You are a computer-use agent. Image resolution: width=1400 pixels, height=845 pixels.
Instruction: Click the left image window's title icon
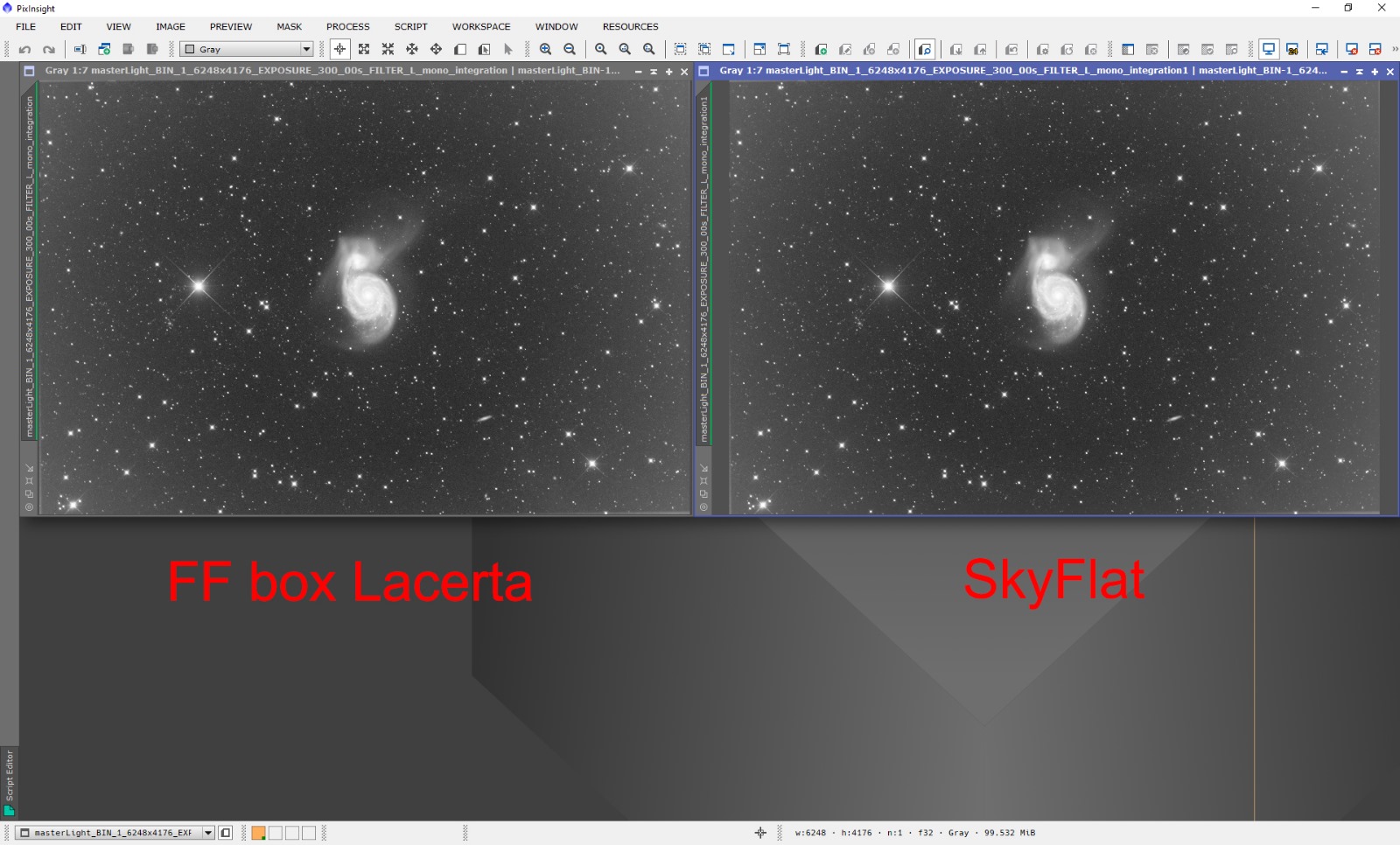point(29,71)
